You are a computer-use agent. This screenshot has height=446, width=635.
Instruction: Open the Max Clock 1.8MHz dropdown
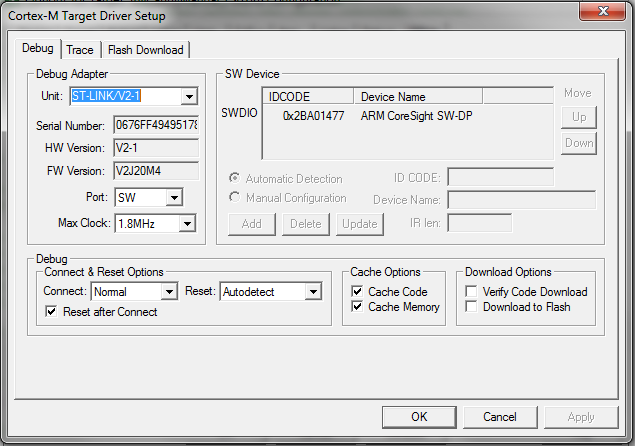pyautogui.click(x=188, y=224)
